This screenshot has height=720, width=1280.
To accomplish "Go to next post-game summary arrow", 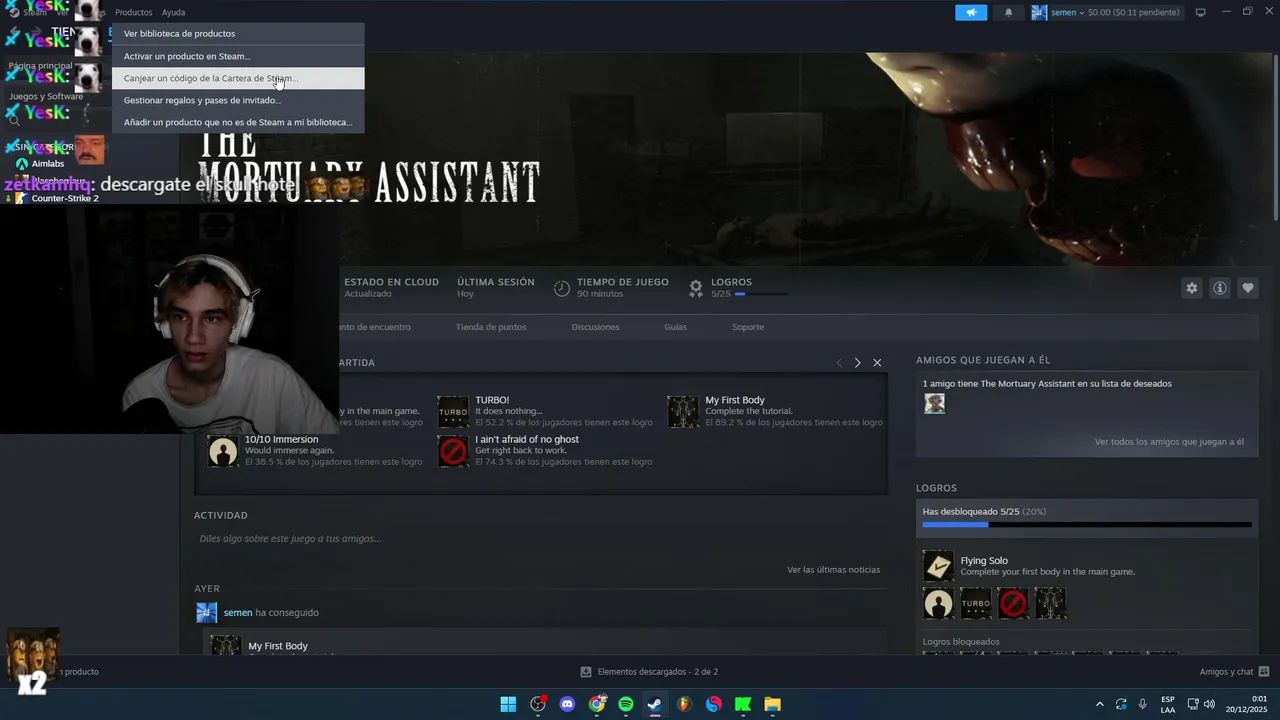I will click(x=857, y=363).
